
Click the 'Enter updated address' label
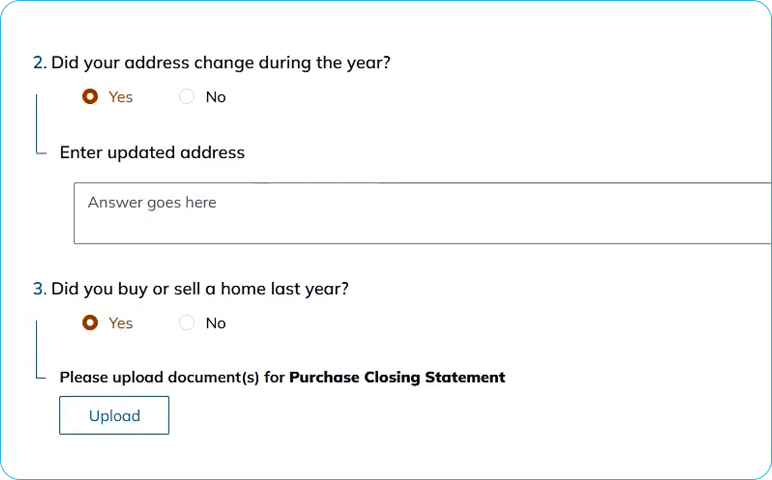click(x=152, y=153)
